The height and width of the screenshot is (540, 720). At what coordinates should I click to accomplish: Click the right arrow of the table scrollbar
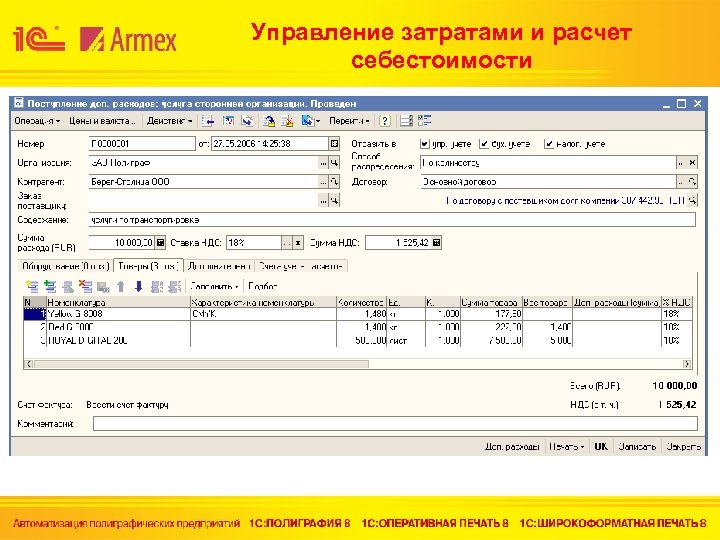(x=687, y=364)
